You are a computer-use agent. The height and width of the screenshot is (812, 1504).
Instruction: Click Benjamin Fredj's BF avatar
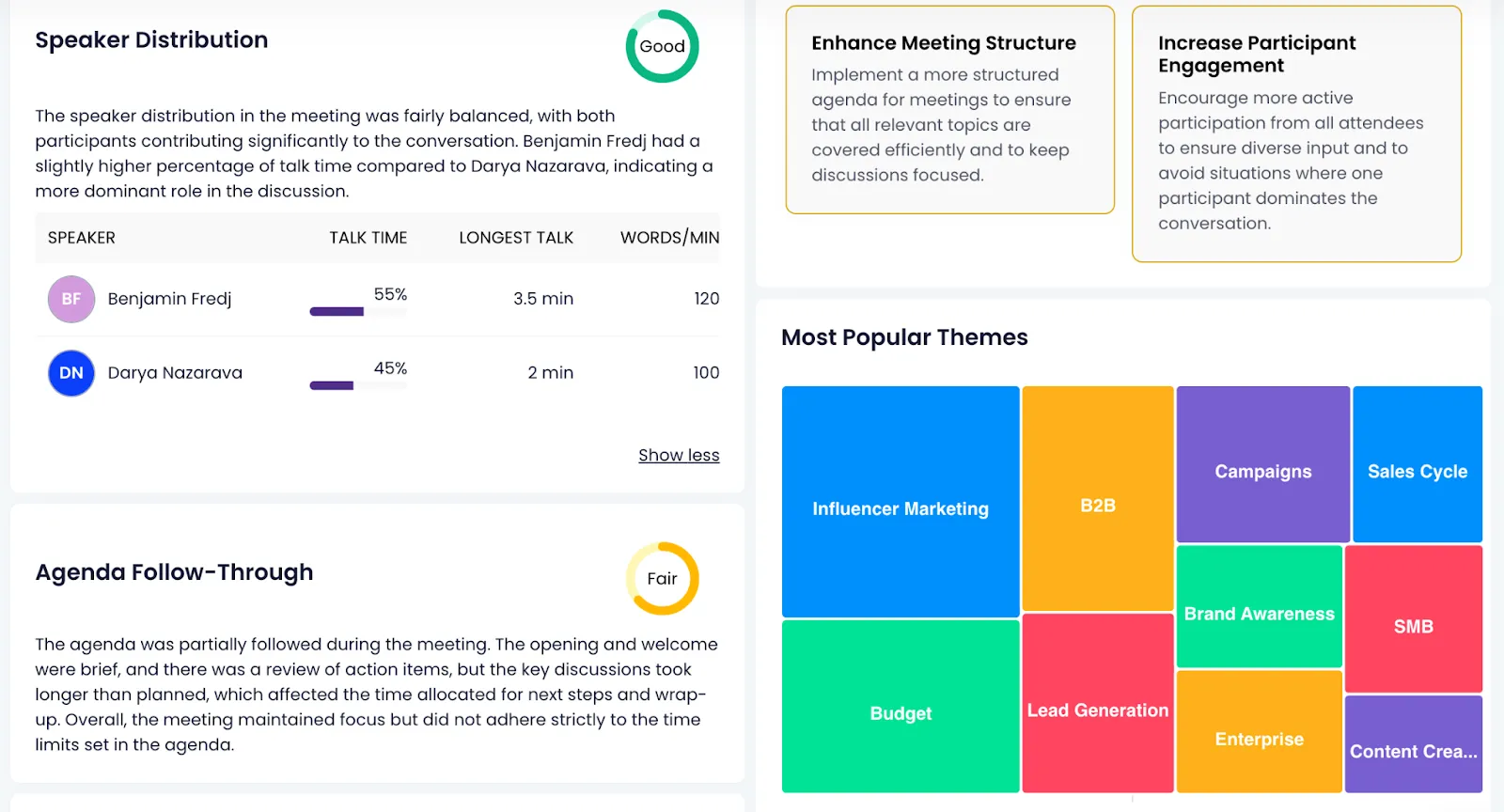point(71,299)
